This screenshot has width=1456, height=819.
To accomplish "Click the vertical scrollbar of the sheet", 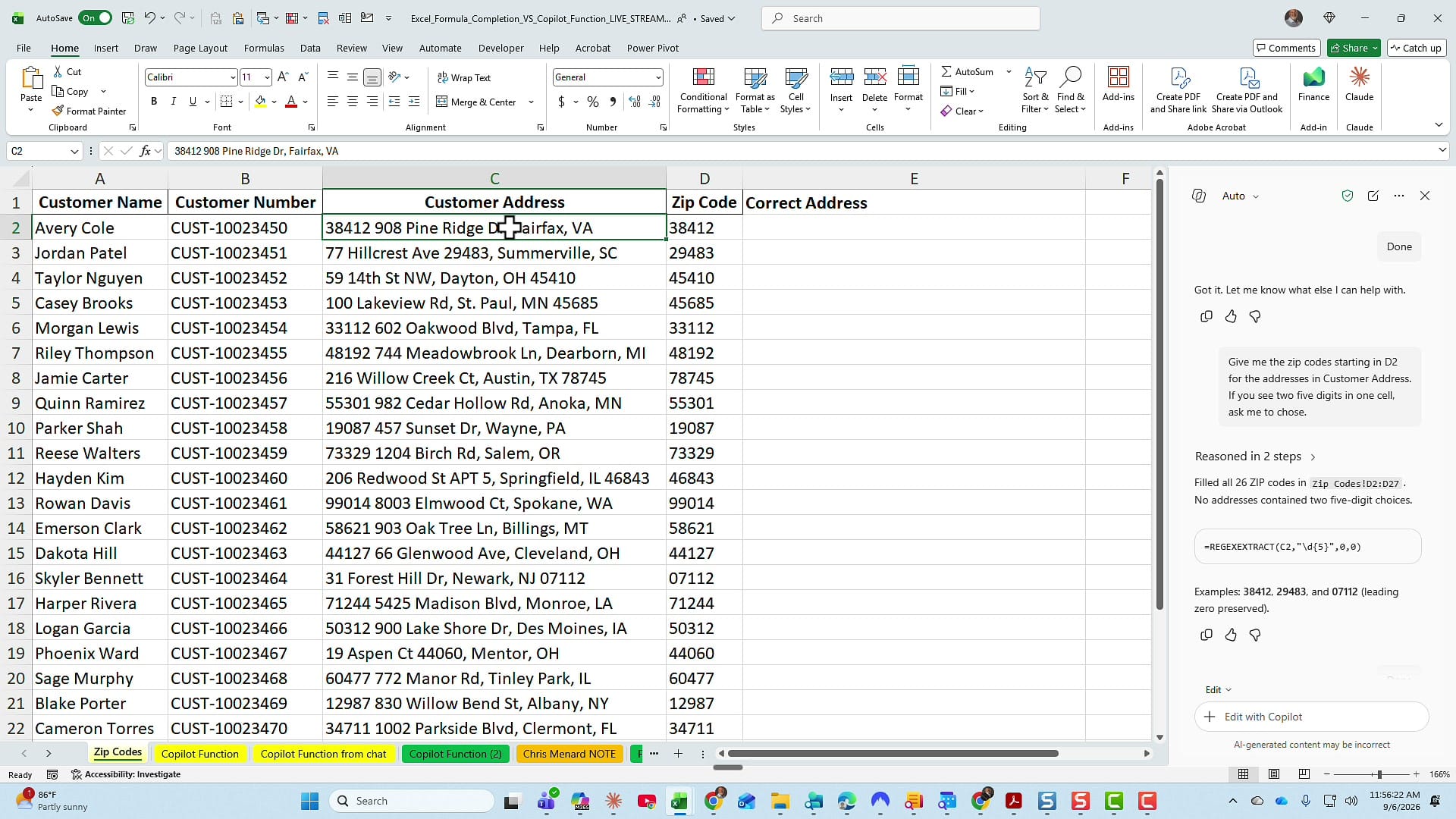I will coord(1159,394).
